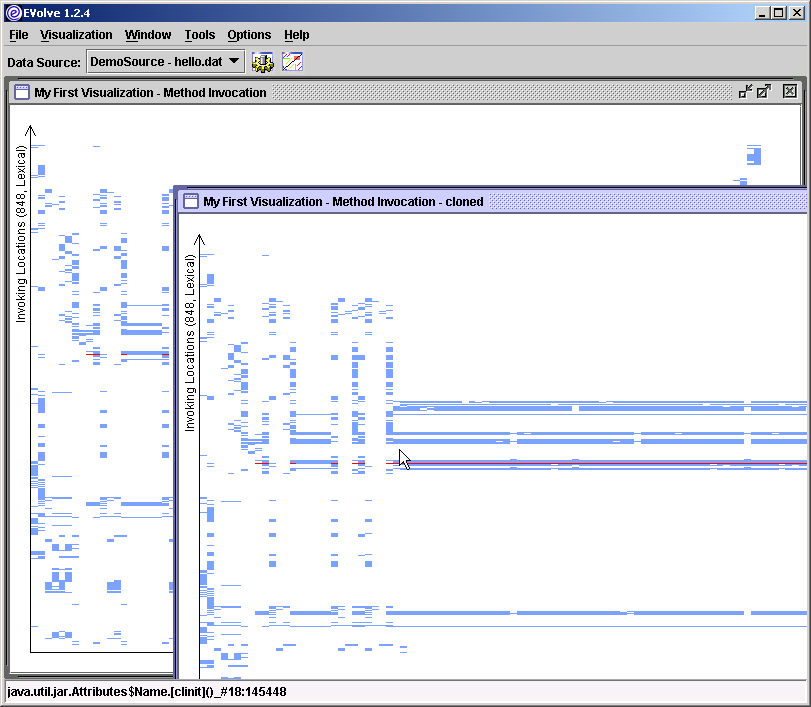The image size is (811, 707).
Task: Click the EVolve application logo icon
Action: [x=13, y=12]
